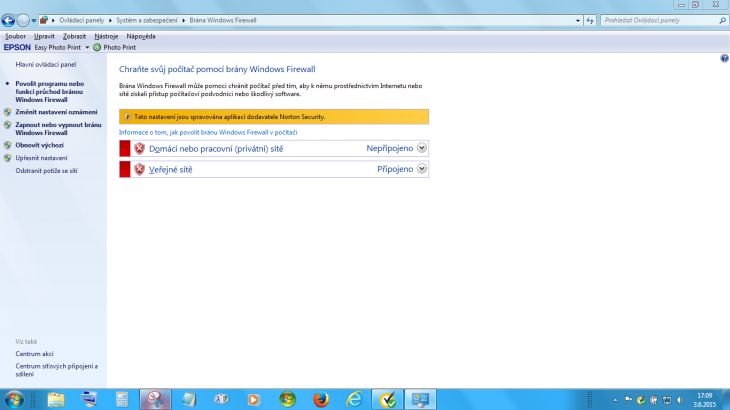
Task: Click 'Veřejné sítě' heading text
Action: [x=170, y=170]
